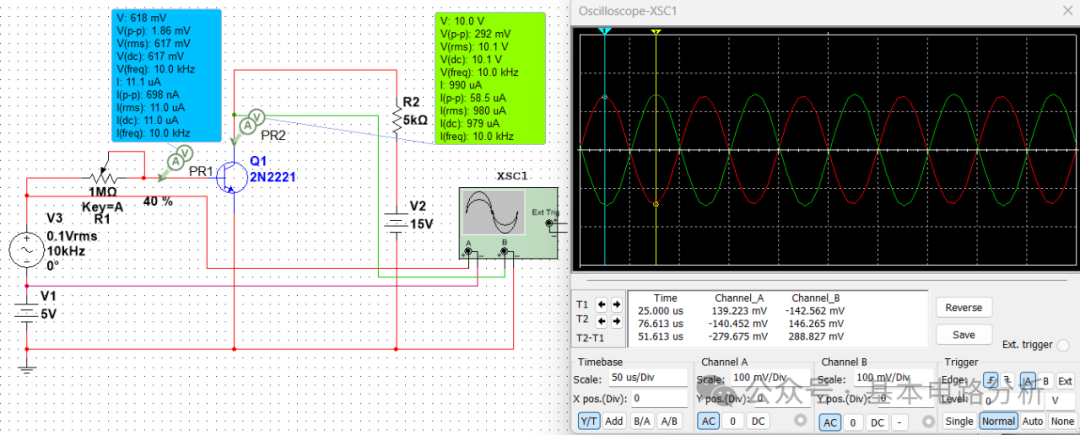Click Channel B invert minus button
The height and width of the screenshot is (435, 1080).
pos(900,422)
